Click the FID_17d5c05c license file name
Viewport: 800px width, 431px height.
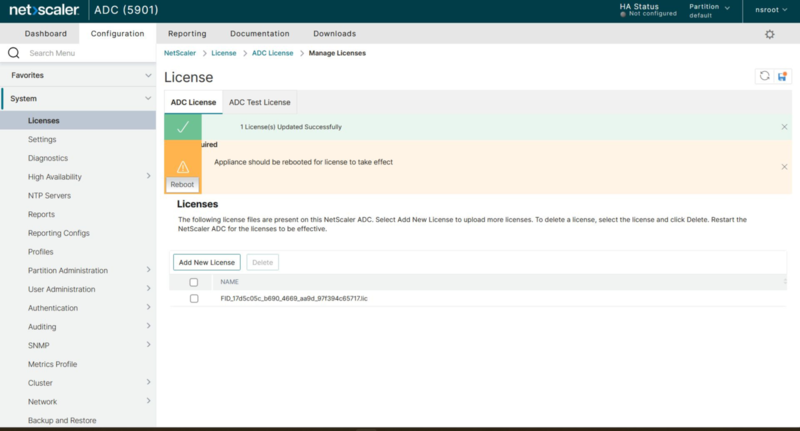[x=294, y=298]
